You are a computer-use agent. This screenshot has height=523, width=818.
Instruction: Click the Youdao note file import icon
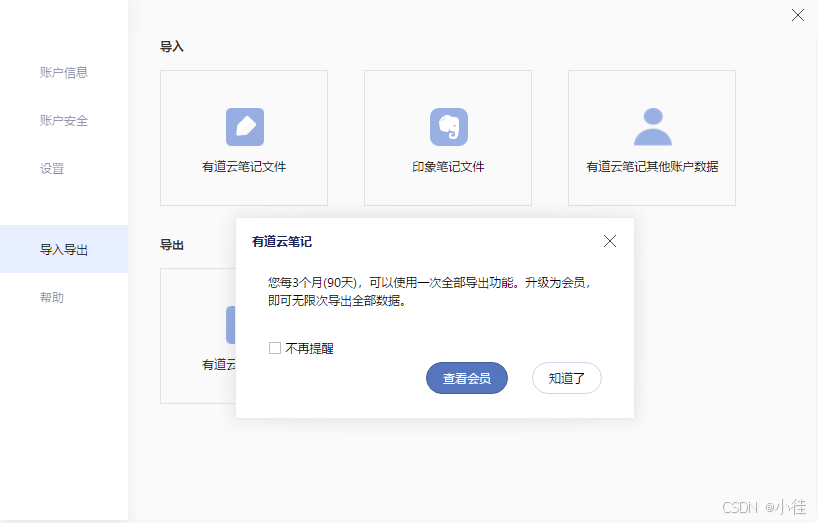245,127
